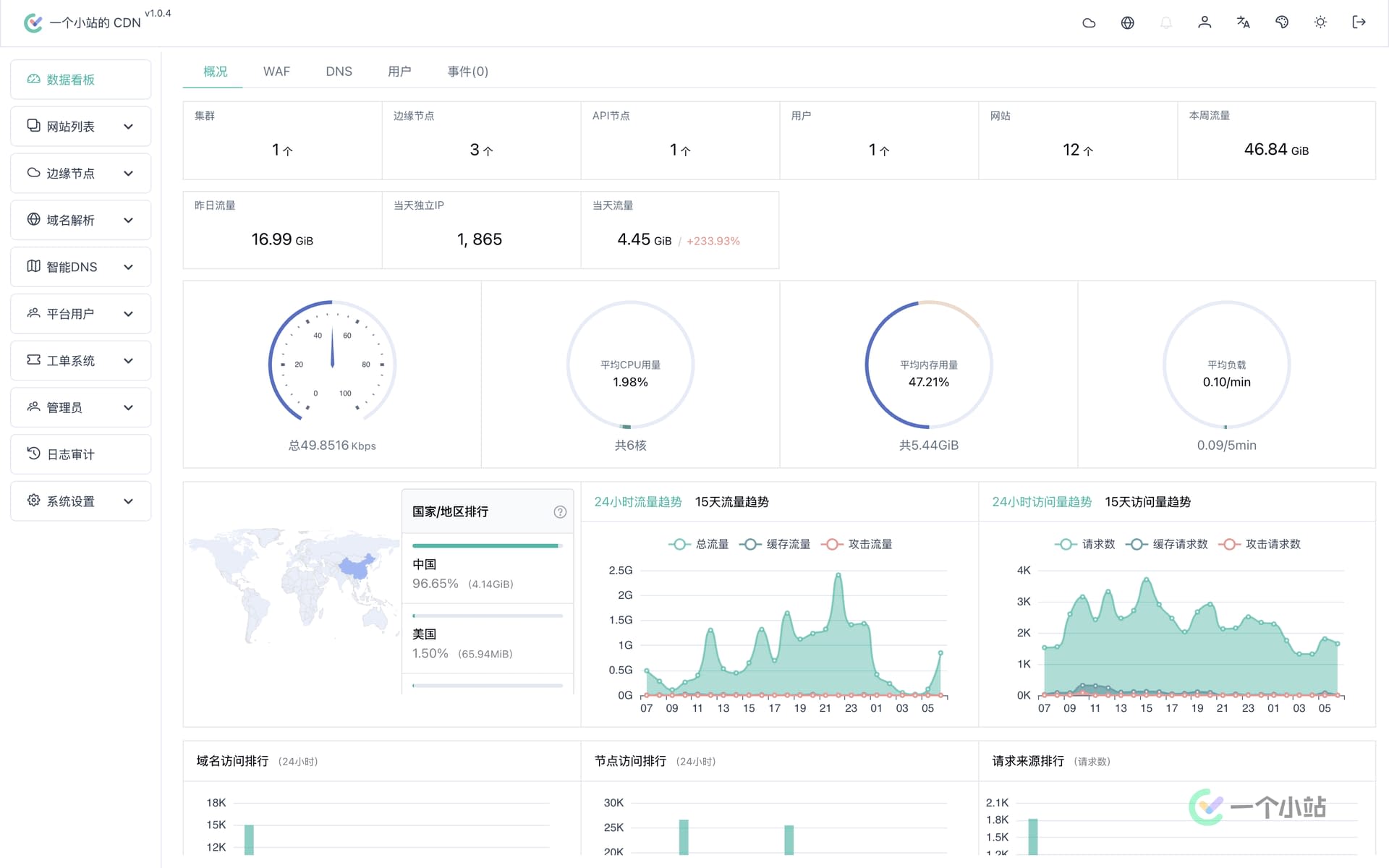Click the 集群 count card
1389x868 pixels.
click(x=282, y=140)
